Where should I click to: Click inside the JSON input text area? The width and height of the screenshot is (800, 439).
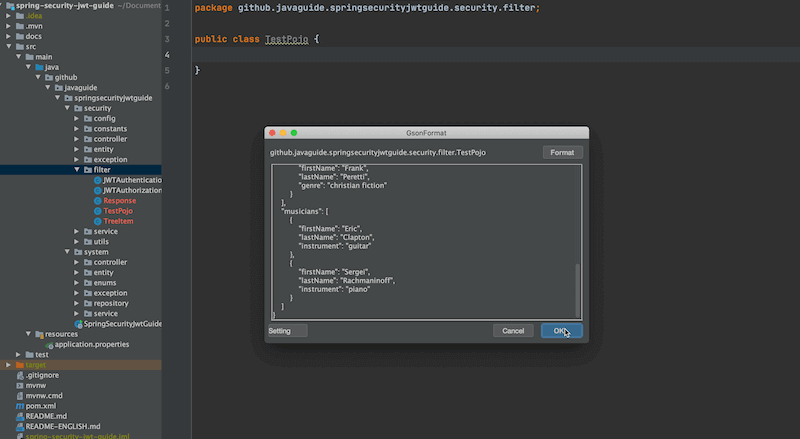450,230
